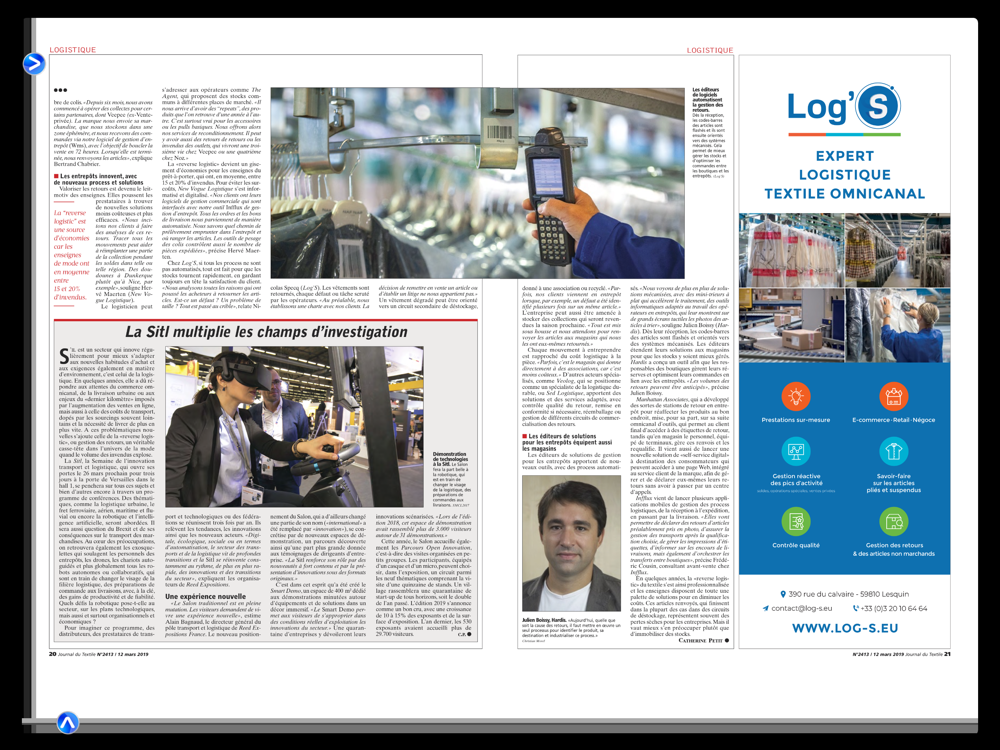1000x750 pixels.
Task: Click the blue right-chevron arrow button
Action: click(x=34, y=63)
